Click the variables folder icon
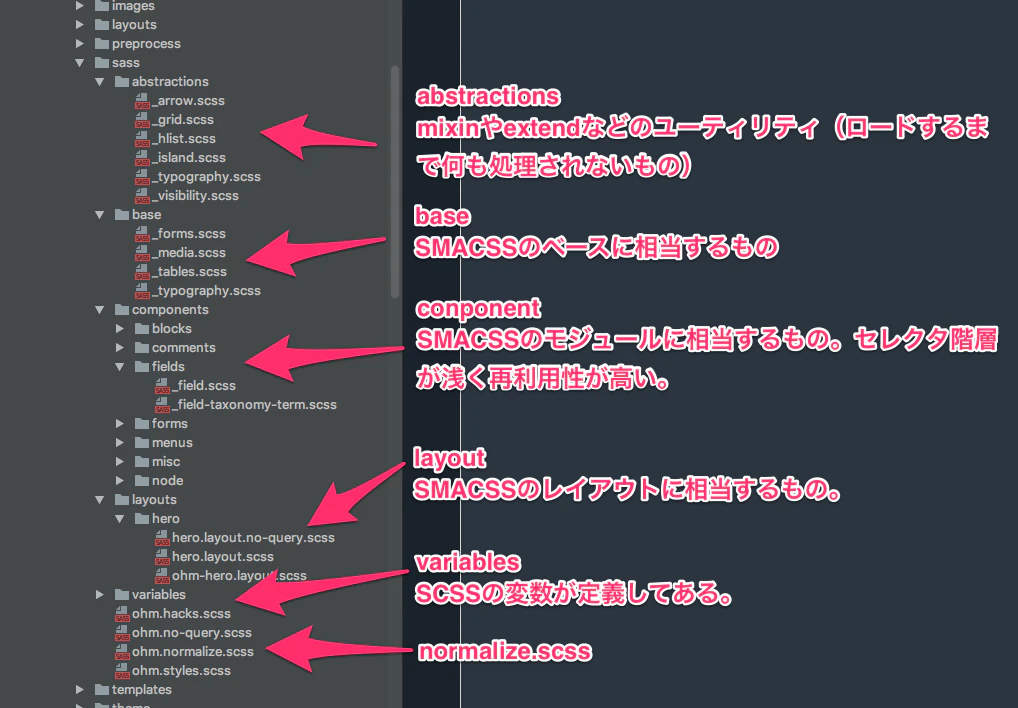Screen dimensions: 1018x708 coord(122,594)
